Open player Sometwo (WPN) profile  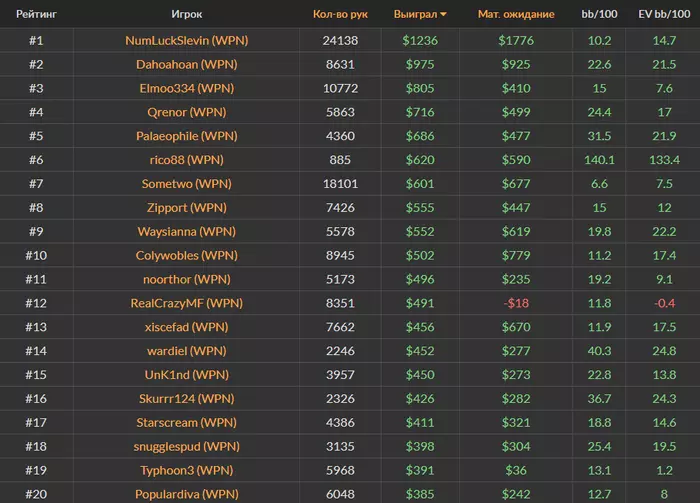(187, 184)
